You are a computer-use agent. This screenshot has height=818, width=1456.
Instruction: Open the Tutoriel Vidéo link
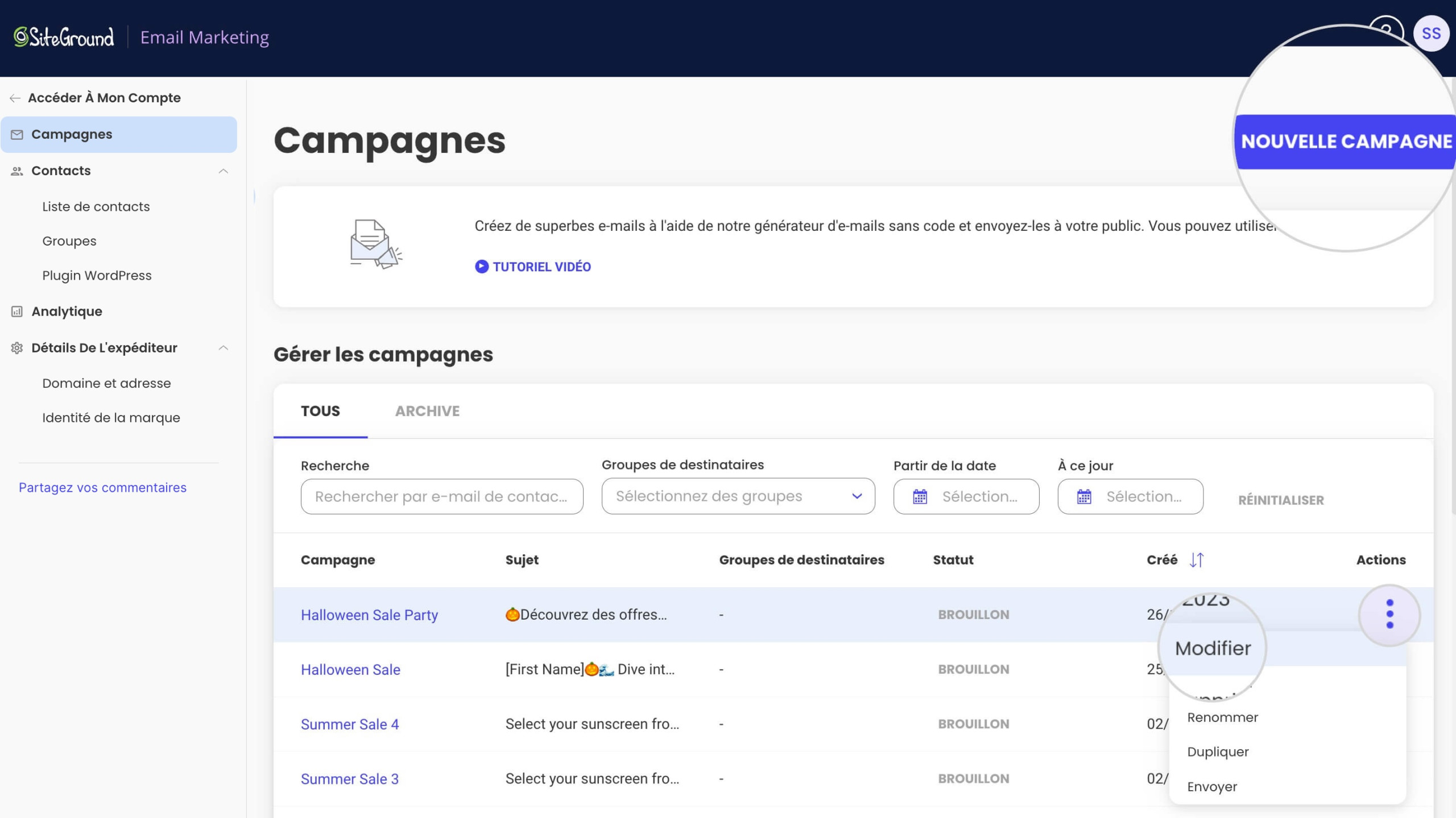click(533, 267)
